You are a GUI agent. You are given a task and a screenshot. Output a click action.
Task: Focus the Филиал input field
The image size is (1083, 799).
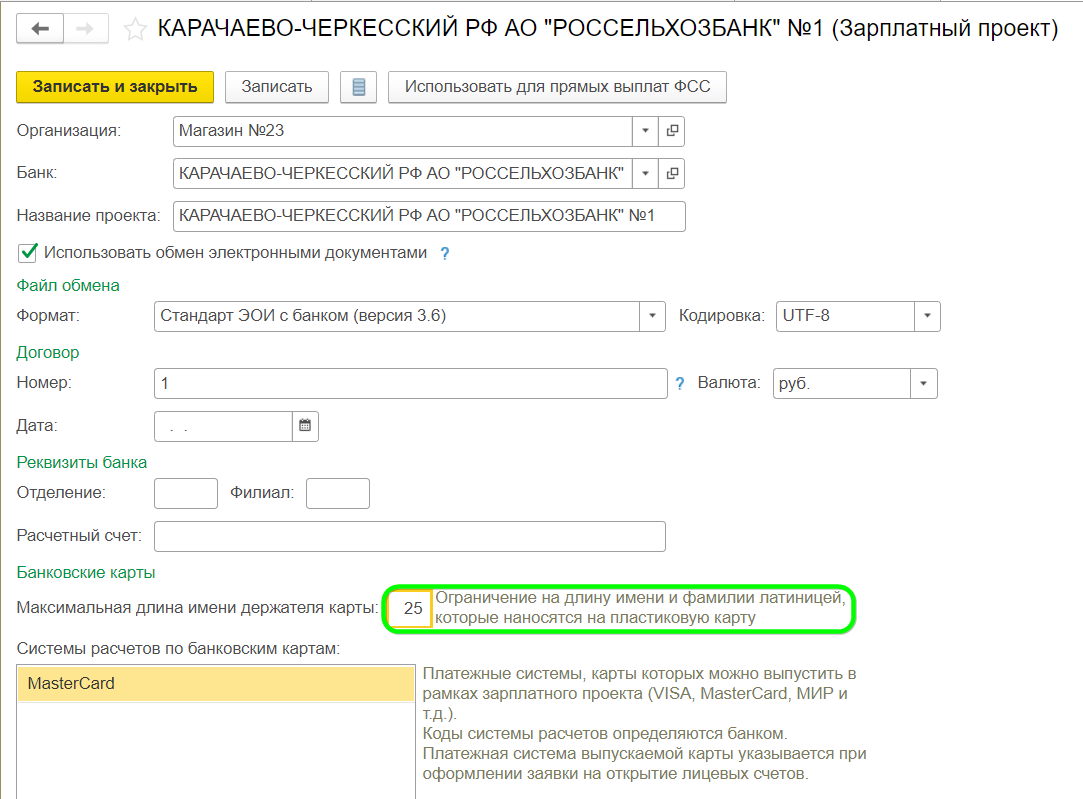(338, 493)
